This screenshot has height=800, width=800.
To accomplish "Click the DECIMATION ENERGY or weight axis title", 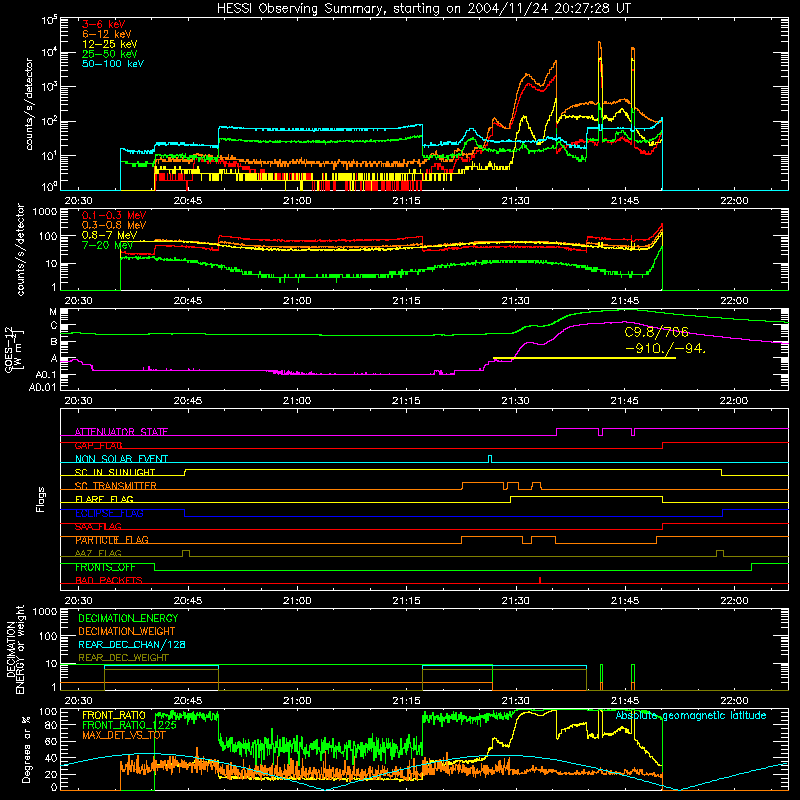I will tap(15, 649).
